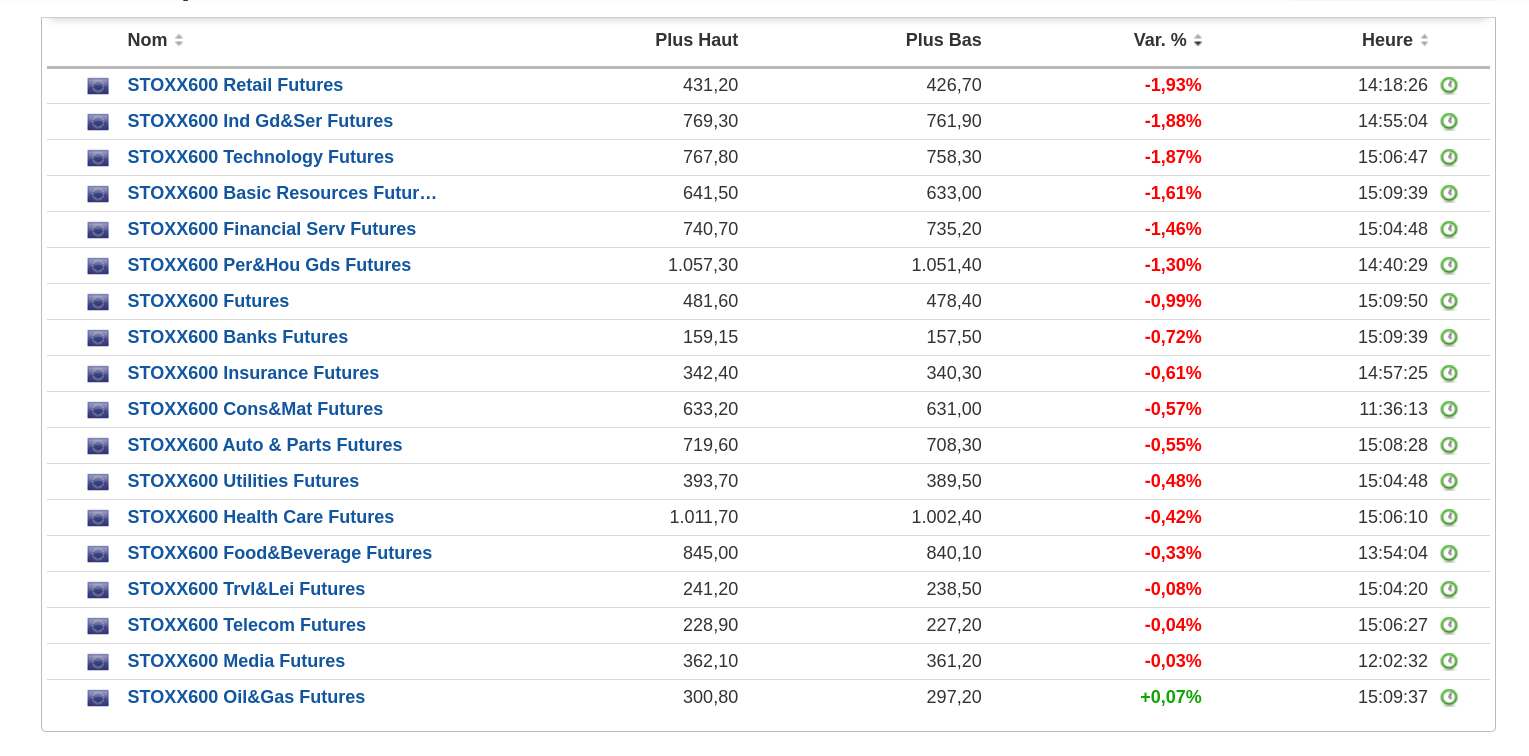Click the clock icon for STOXX600 Retail Futures

pos(1448,86)
